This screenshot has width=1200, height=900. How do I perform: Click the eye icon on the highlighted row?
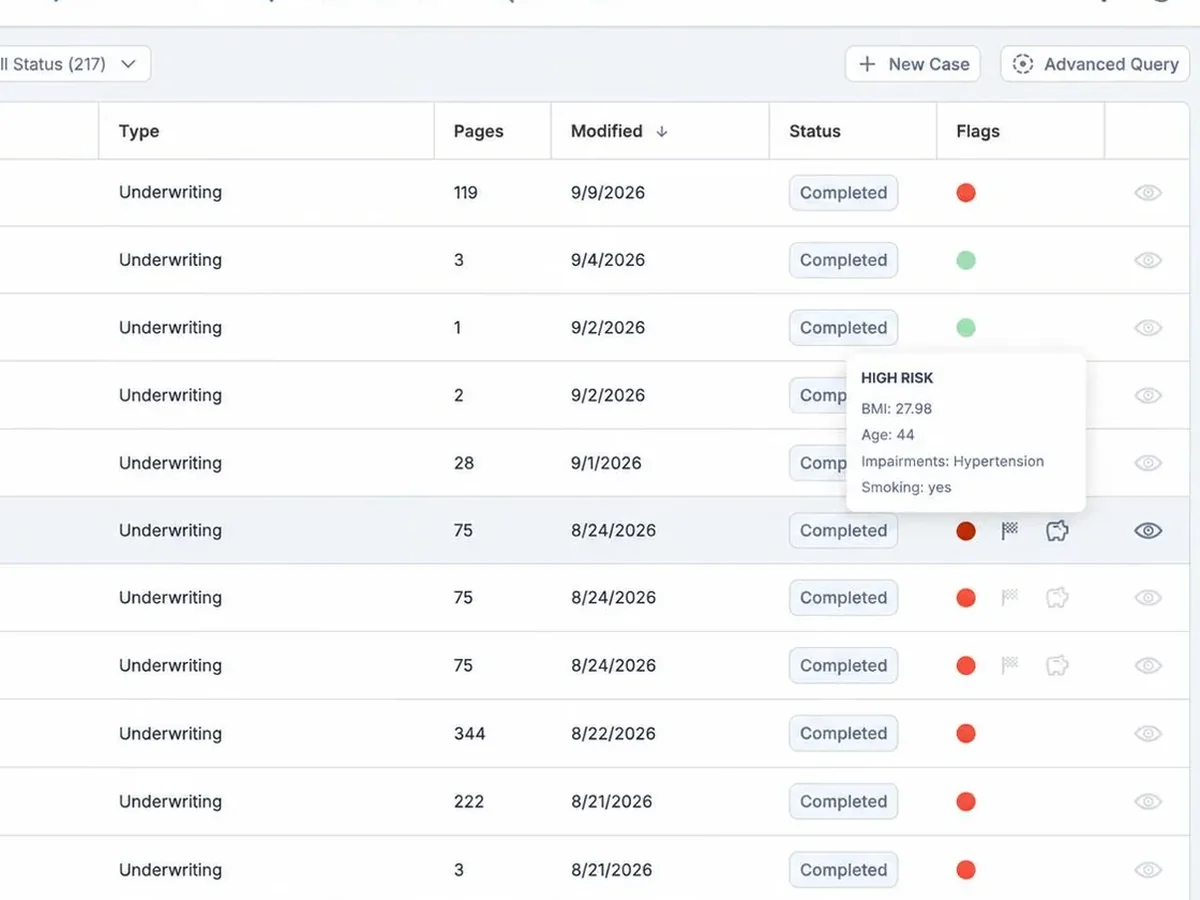[1148, 531]
